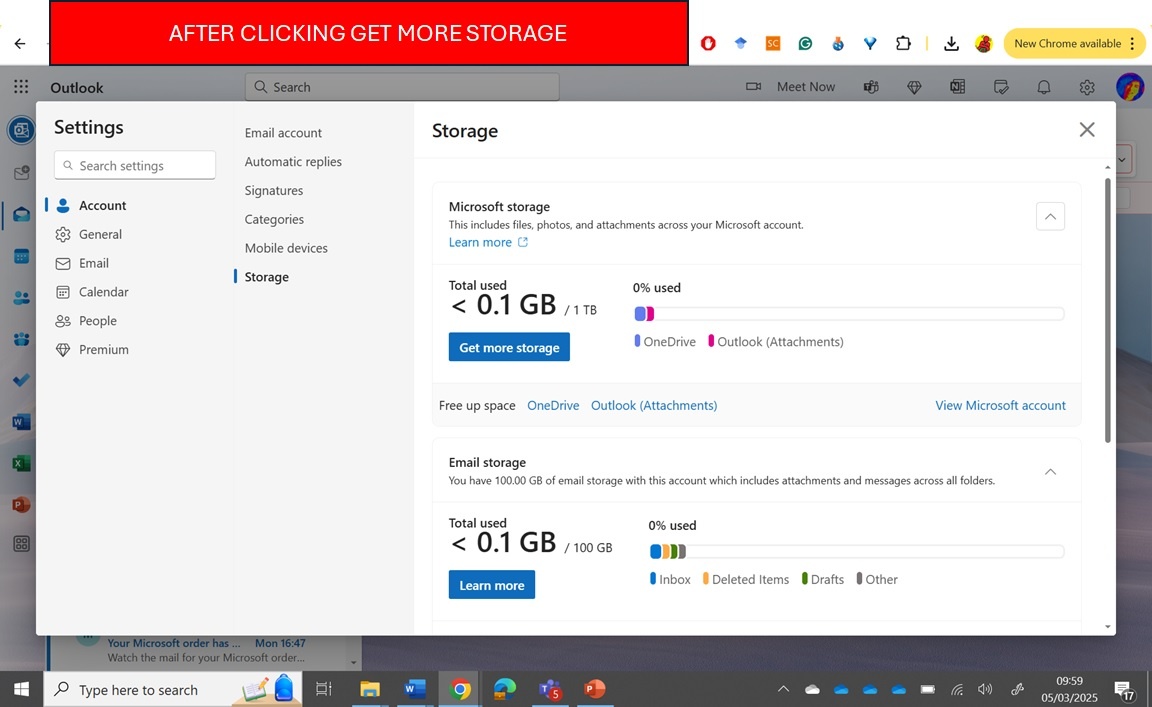This screenshot has width=1152, height=707.
Task: Open Calendar in the left app rail
Action: pyautogui.click(x=21, y=256)
